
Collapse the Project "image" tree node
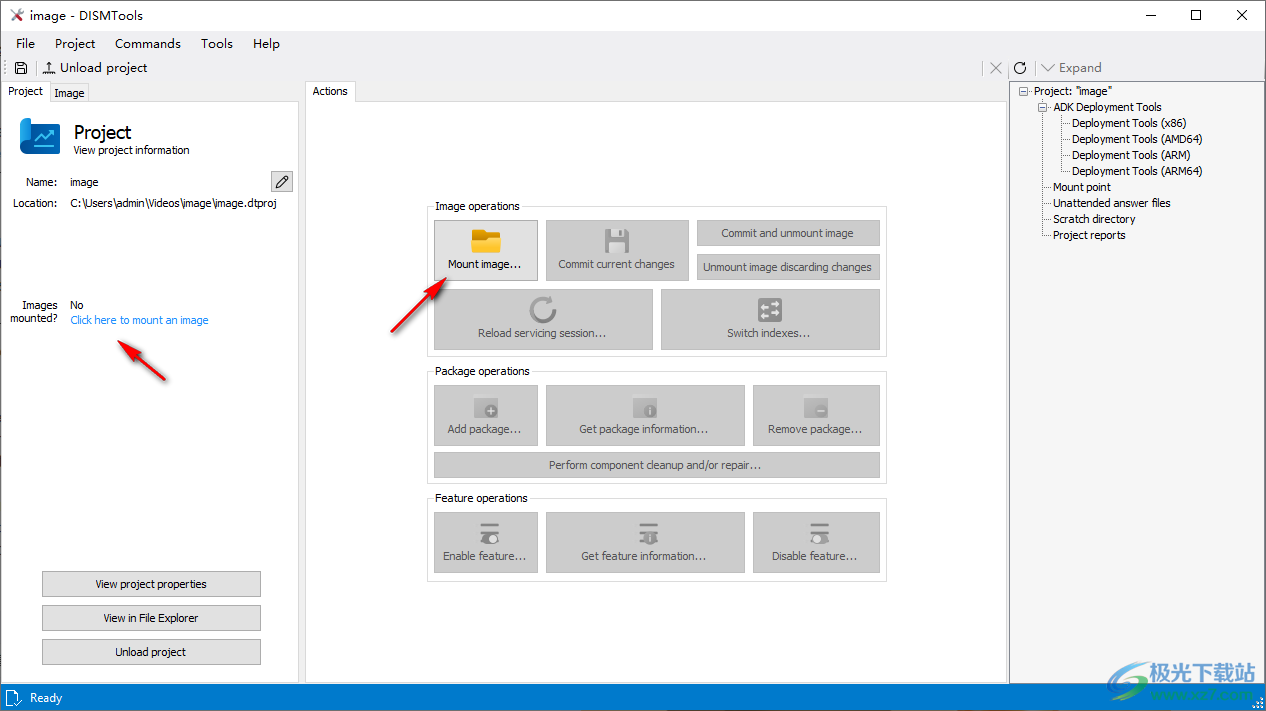1023,91
